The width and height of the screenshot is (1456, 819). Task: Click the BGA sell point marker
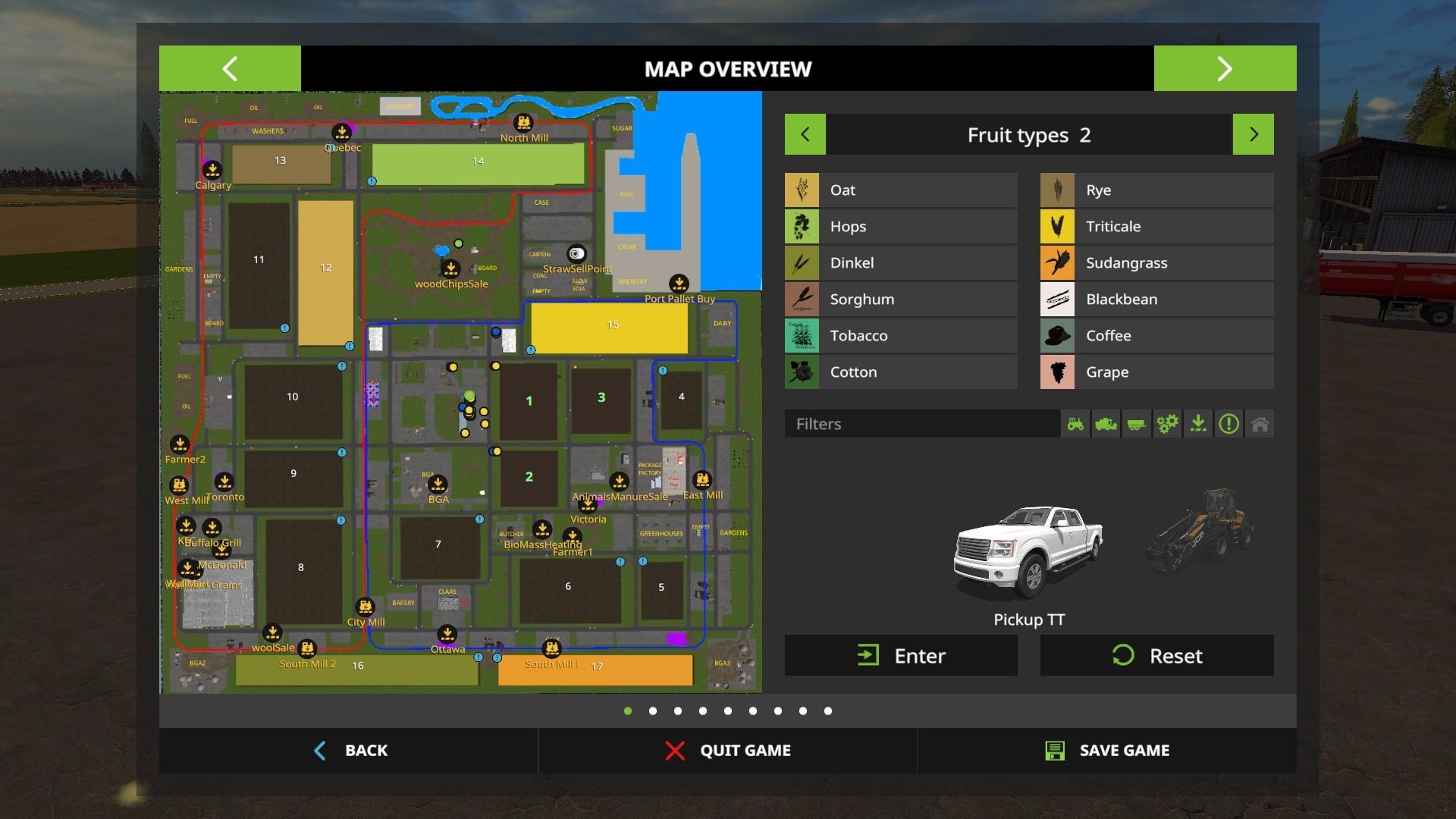tap(438, 484)
